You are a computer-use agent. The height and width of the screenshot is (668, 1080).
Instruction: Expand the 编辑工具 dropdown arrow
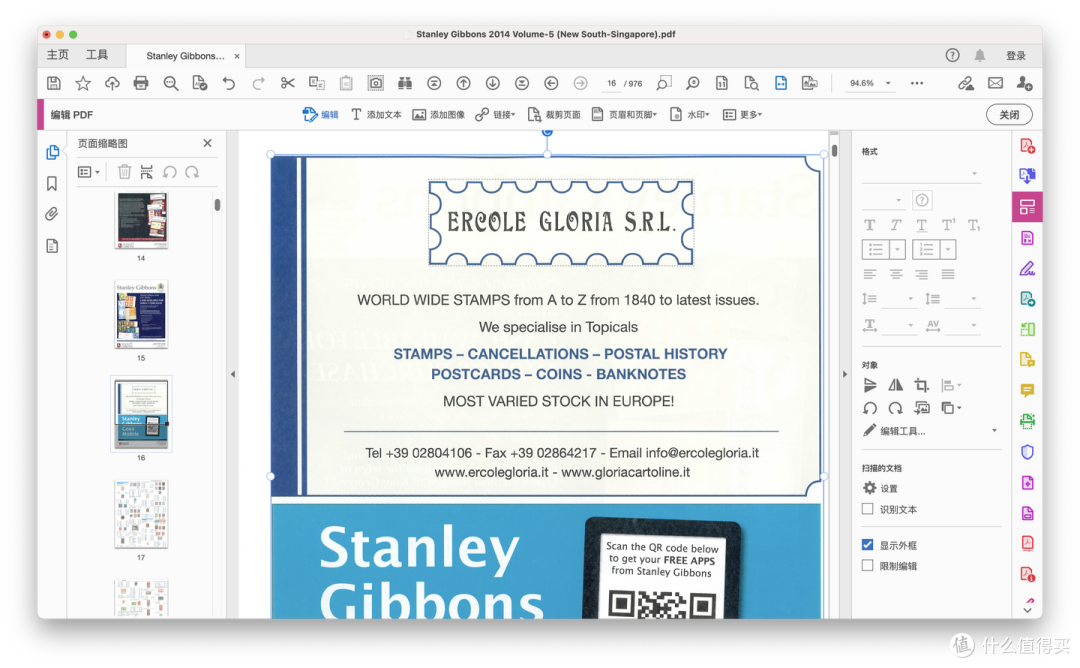[994, 431]
